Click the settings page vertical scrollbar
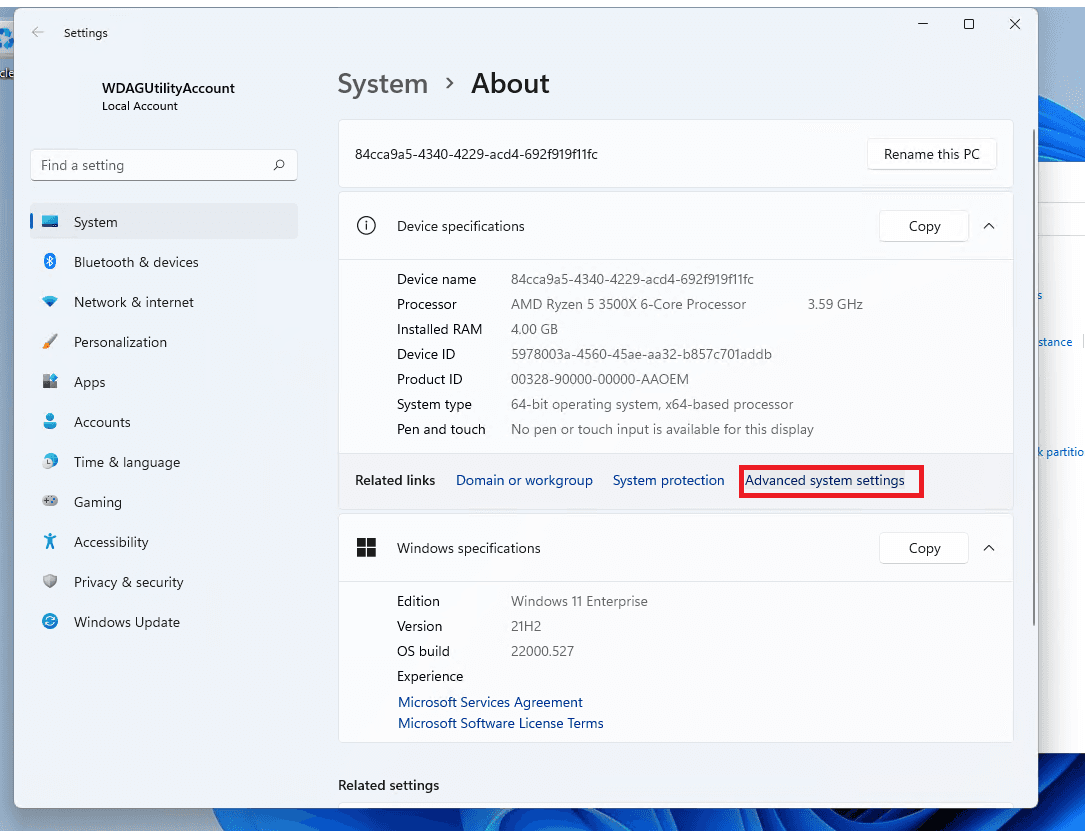1085x831 pixels. pos(1034,377)
